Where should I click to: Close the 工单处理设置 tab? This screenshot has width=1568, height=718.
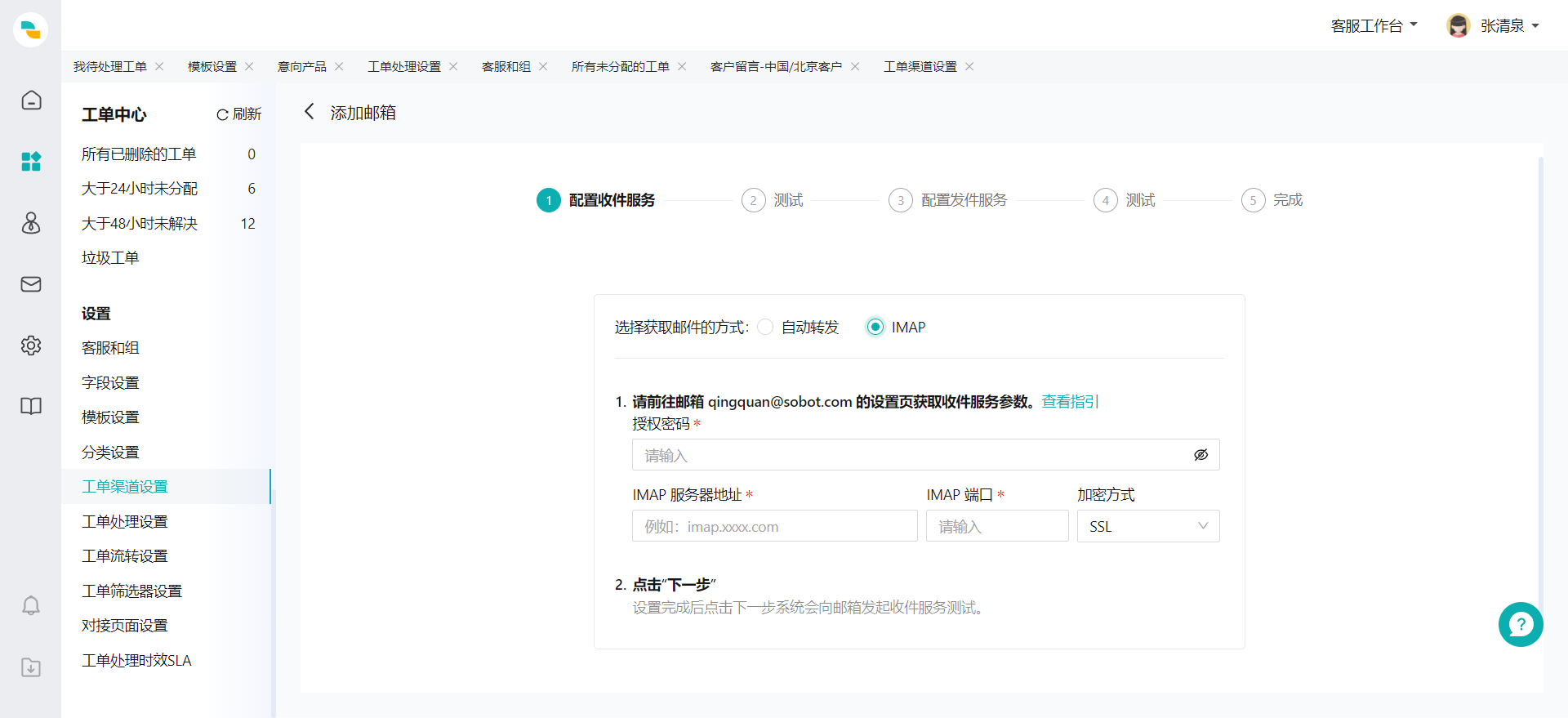[x=453, y=66]
